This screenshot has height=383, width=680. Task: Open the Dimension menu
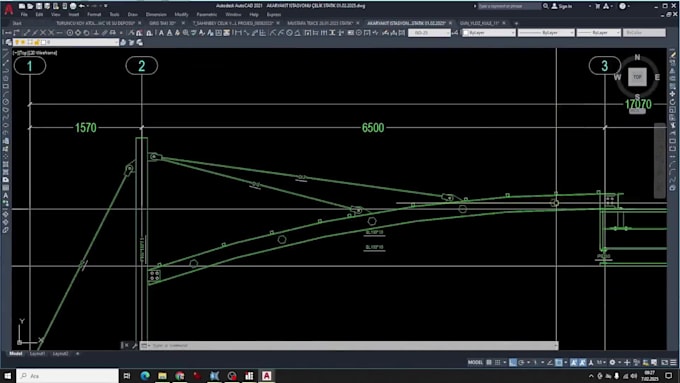156,14
